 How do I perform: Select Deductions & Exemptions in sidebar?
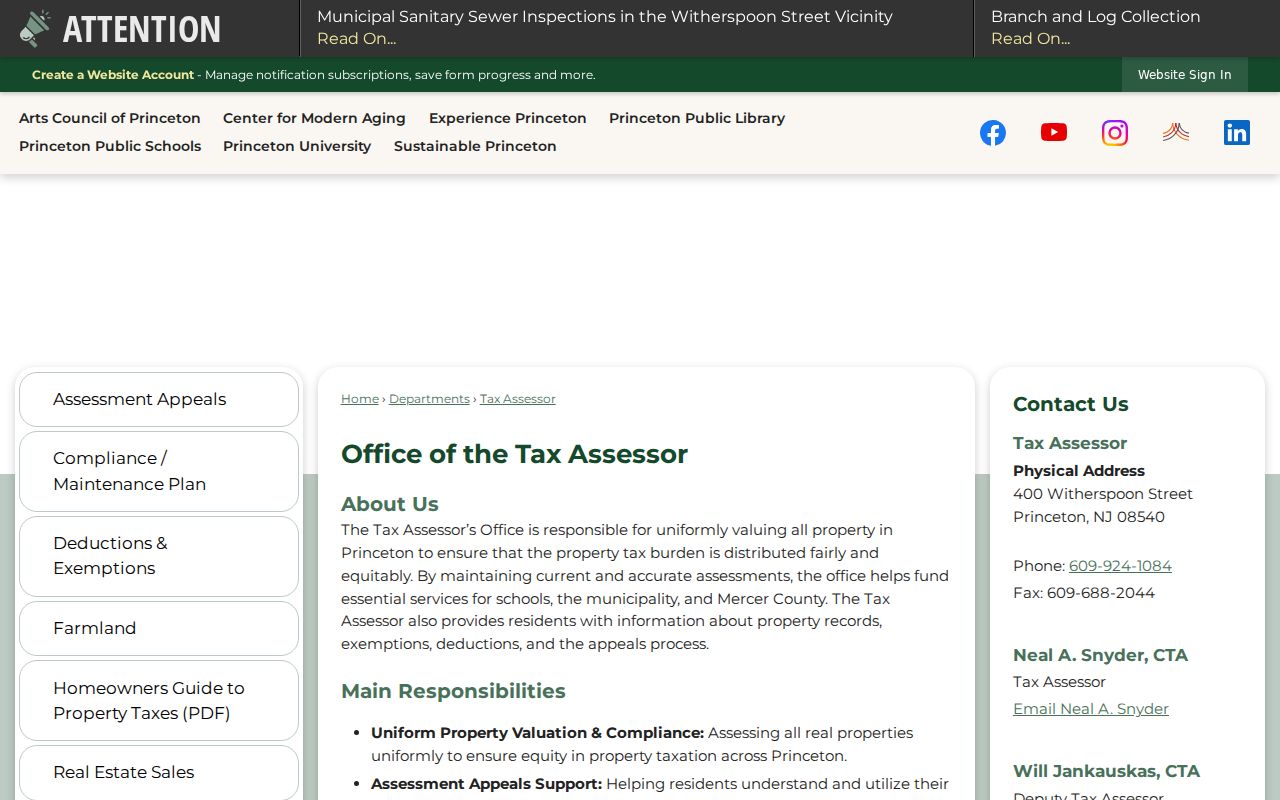click(159, 556)
